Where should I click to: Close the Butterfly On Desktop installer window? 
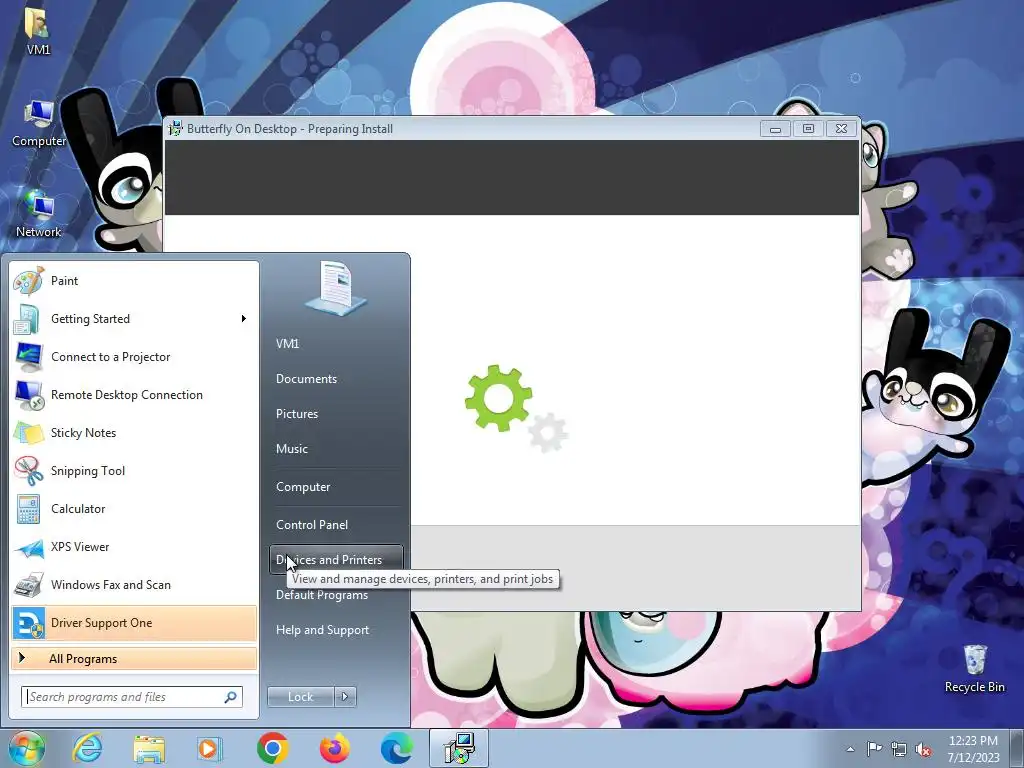841,129
